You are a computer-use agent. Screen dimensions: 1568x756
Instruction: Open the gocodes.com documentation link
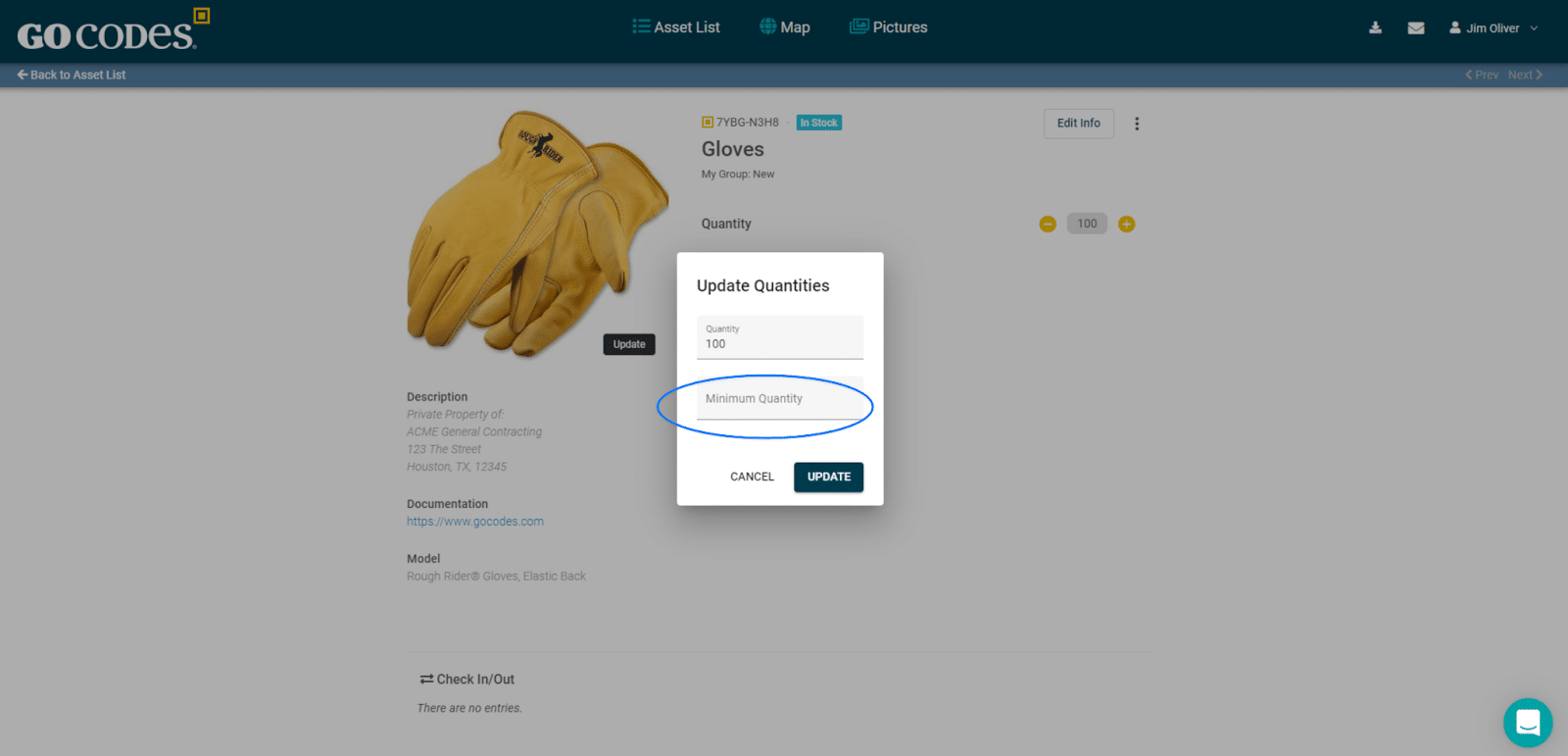(x=475, y=522)
